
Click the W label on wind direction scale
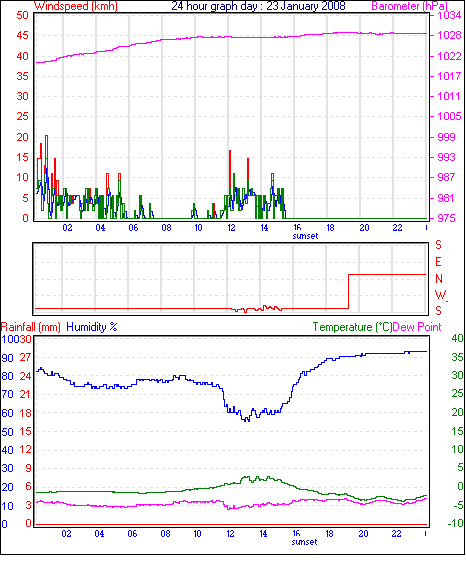440,295
